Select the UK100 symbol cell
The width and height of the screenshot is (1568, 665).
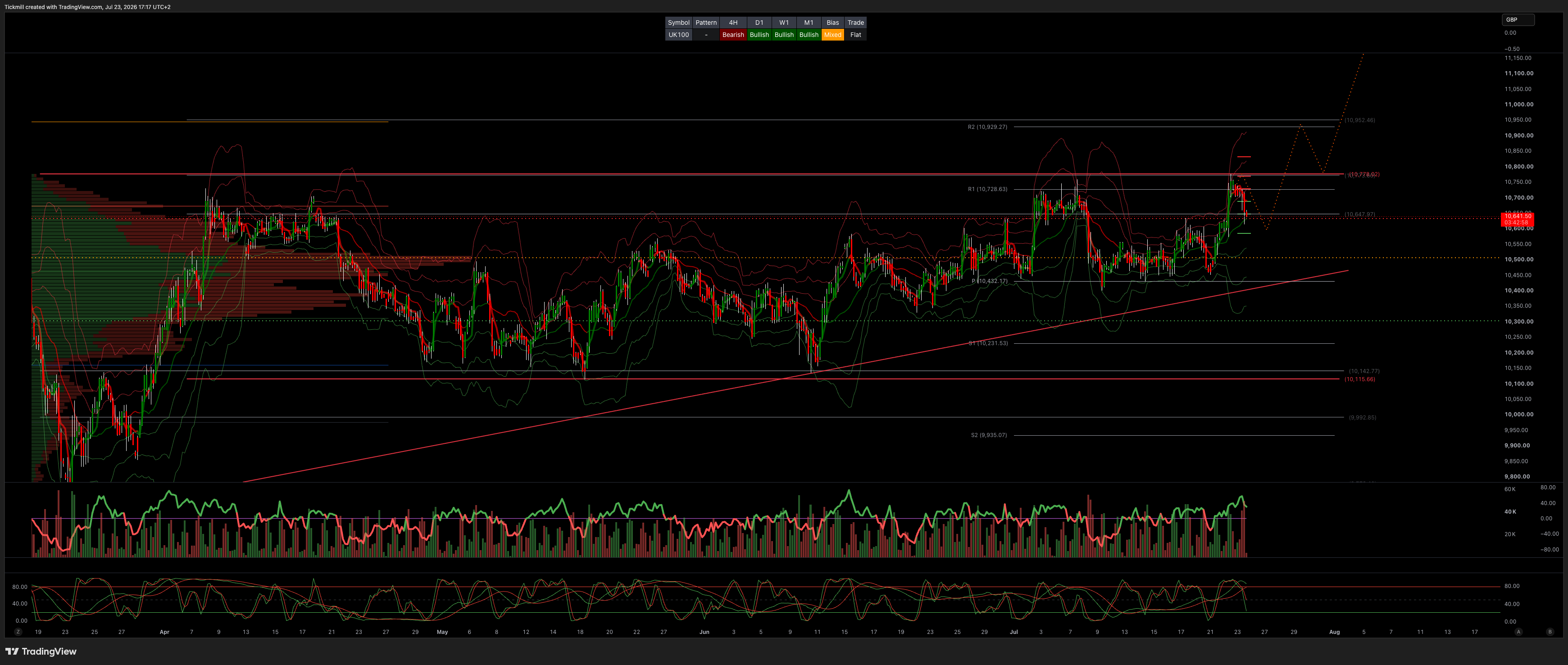click(679, 35)
